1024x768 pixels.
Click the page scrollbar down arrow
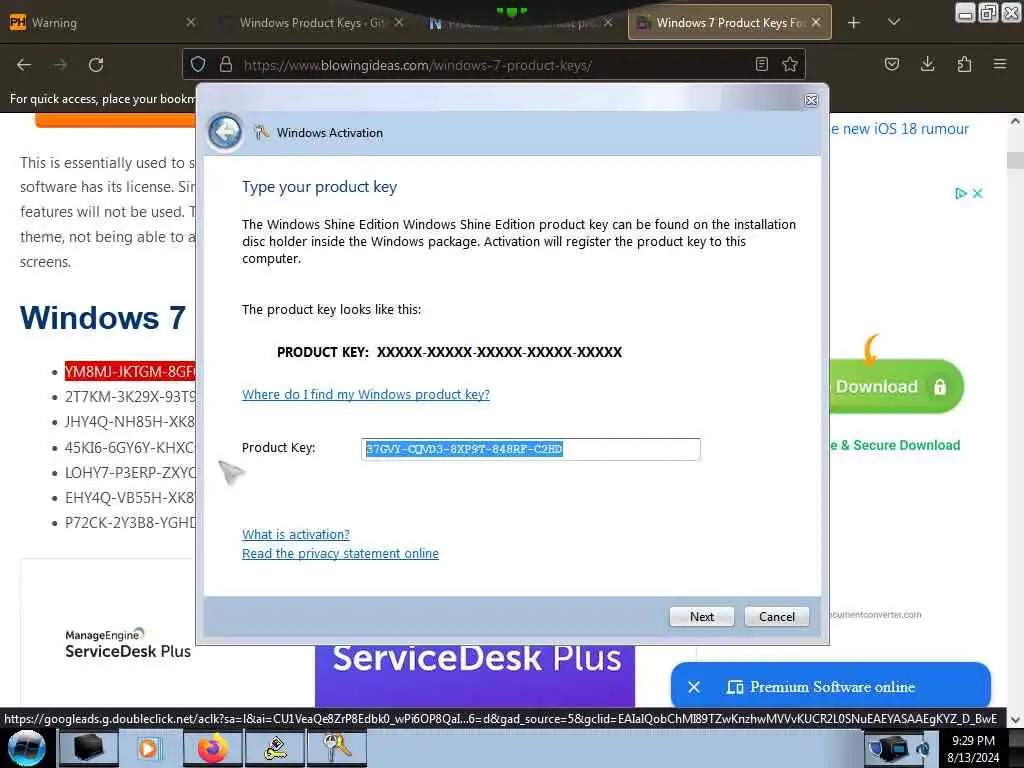pyautogui.click(x=1015, y=720)
